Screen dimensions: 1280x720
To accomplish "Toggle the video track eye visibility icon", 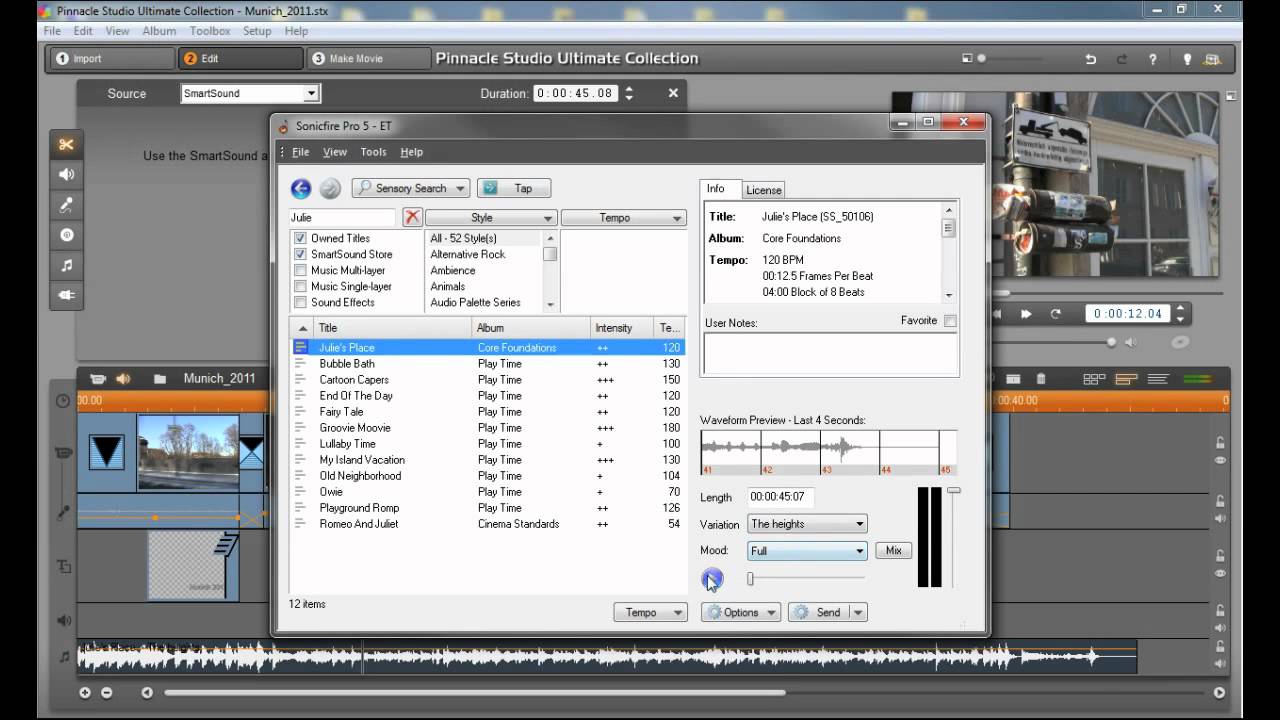I will (x=1220, y=460).
